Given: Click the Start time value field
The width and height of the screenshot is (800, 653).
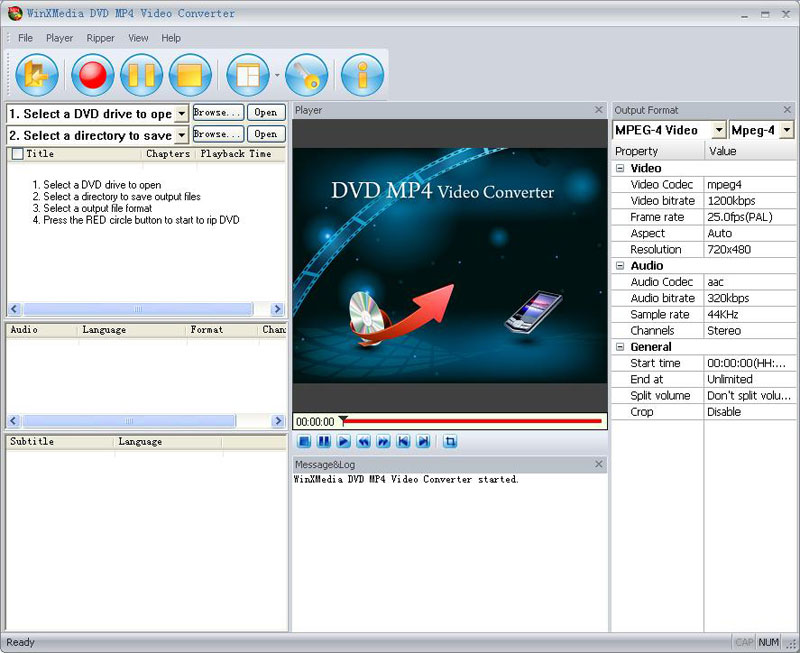Looking at the screenshot, I should pyautogui.click(x=750, y=363).
